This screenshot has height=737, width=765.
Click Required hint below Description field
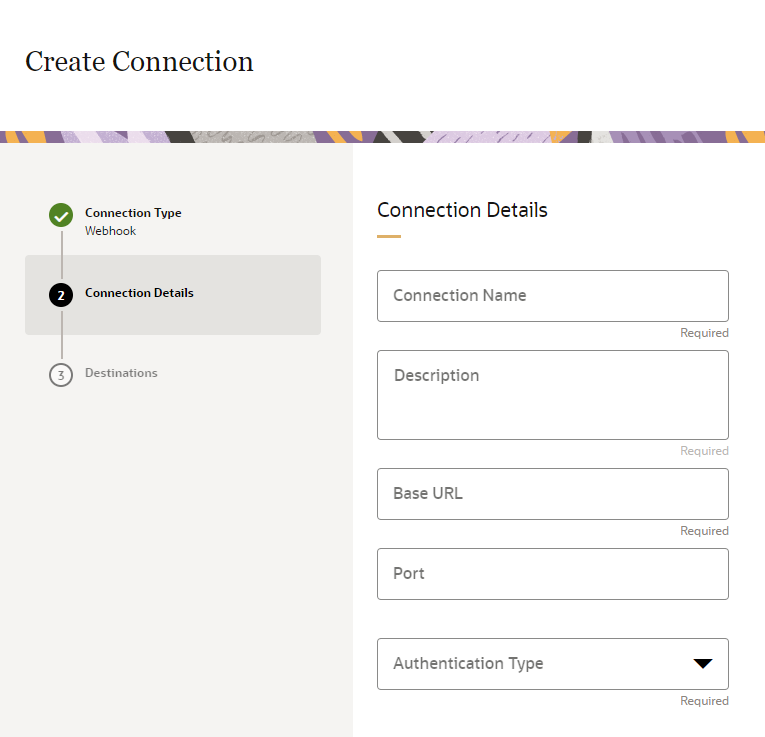[704, 451]
